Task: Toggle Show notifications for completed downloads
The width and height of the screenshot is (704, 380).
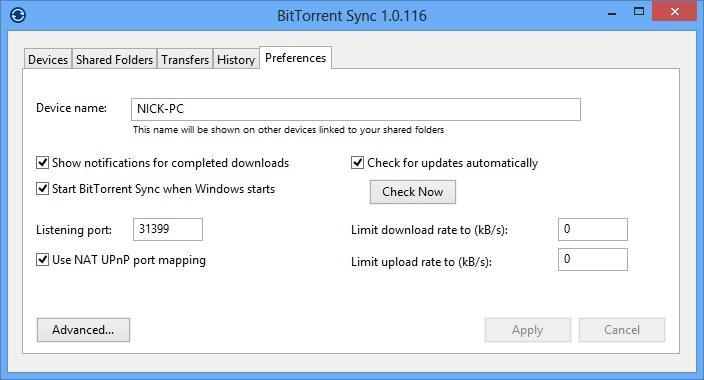Action: coord(42,163)
